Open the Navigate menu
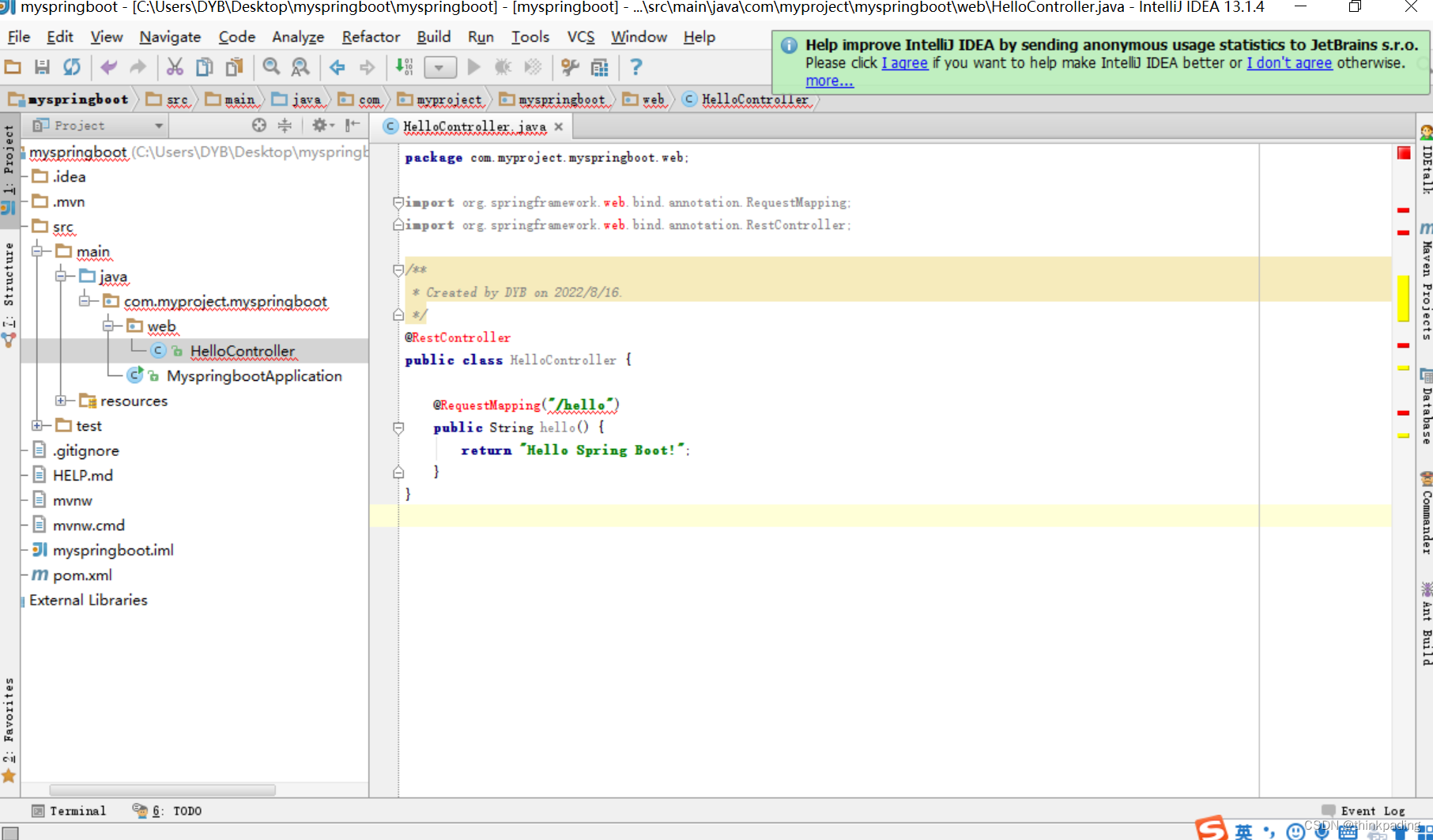Screen dimensions: 1433x840 (170, 36)
